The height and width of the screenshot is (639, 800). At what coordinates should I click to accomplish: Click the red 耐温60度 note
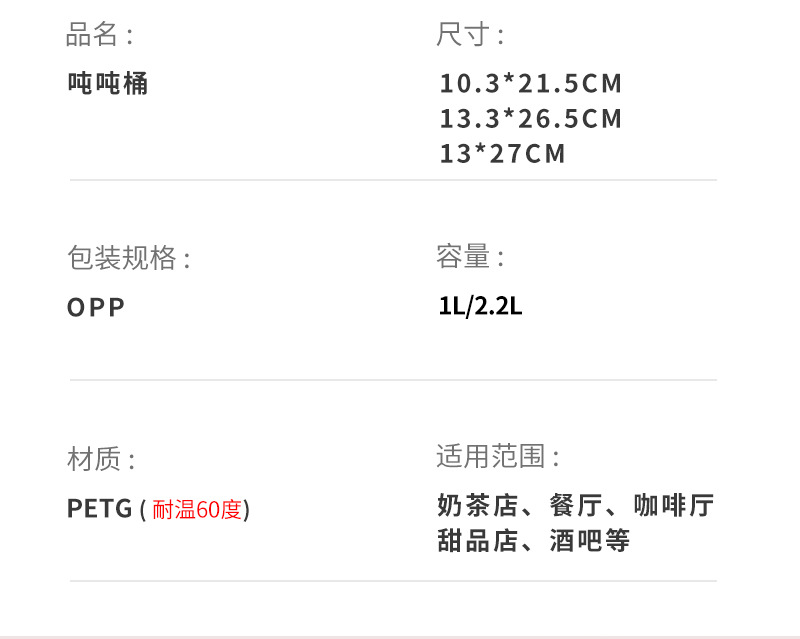(x=198, y=510)
